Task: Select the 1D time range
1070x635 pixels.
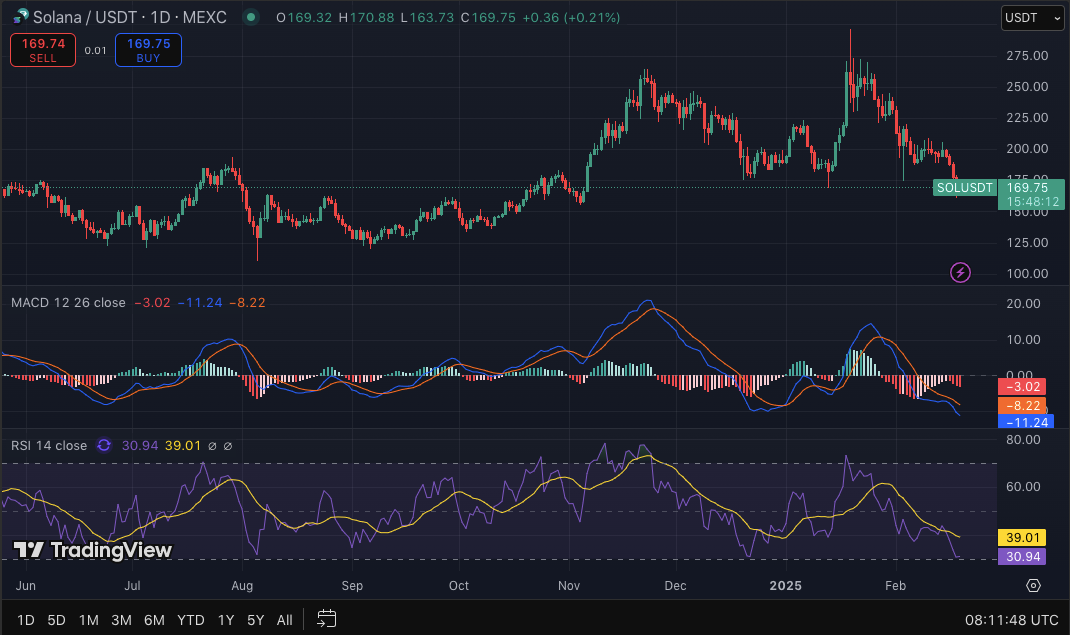Action: [x=25, y=620]
